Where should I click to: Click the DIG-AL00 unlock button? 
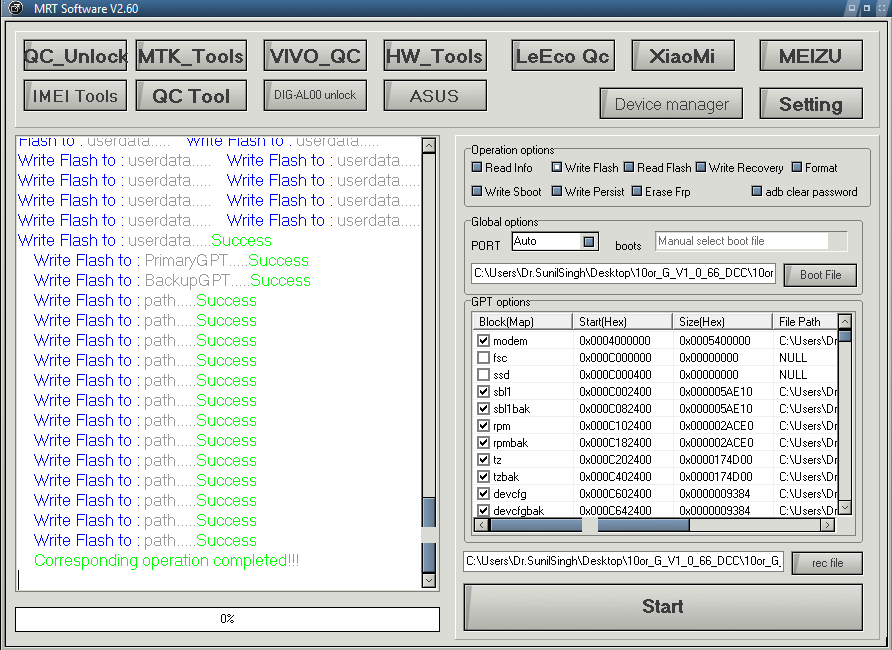pos(315,96)
